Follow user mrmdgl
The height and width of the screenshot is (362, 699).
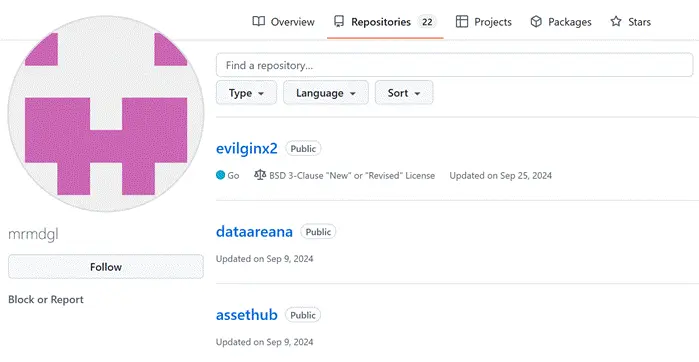coord(106,267)
